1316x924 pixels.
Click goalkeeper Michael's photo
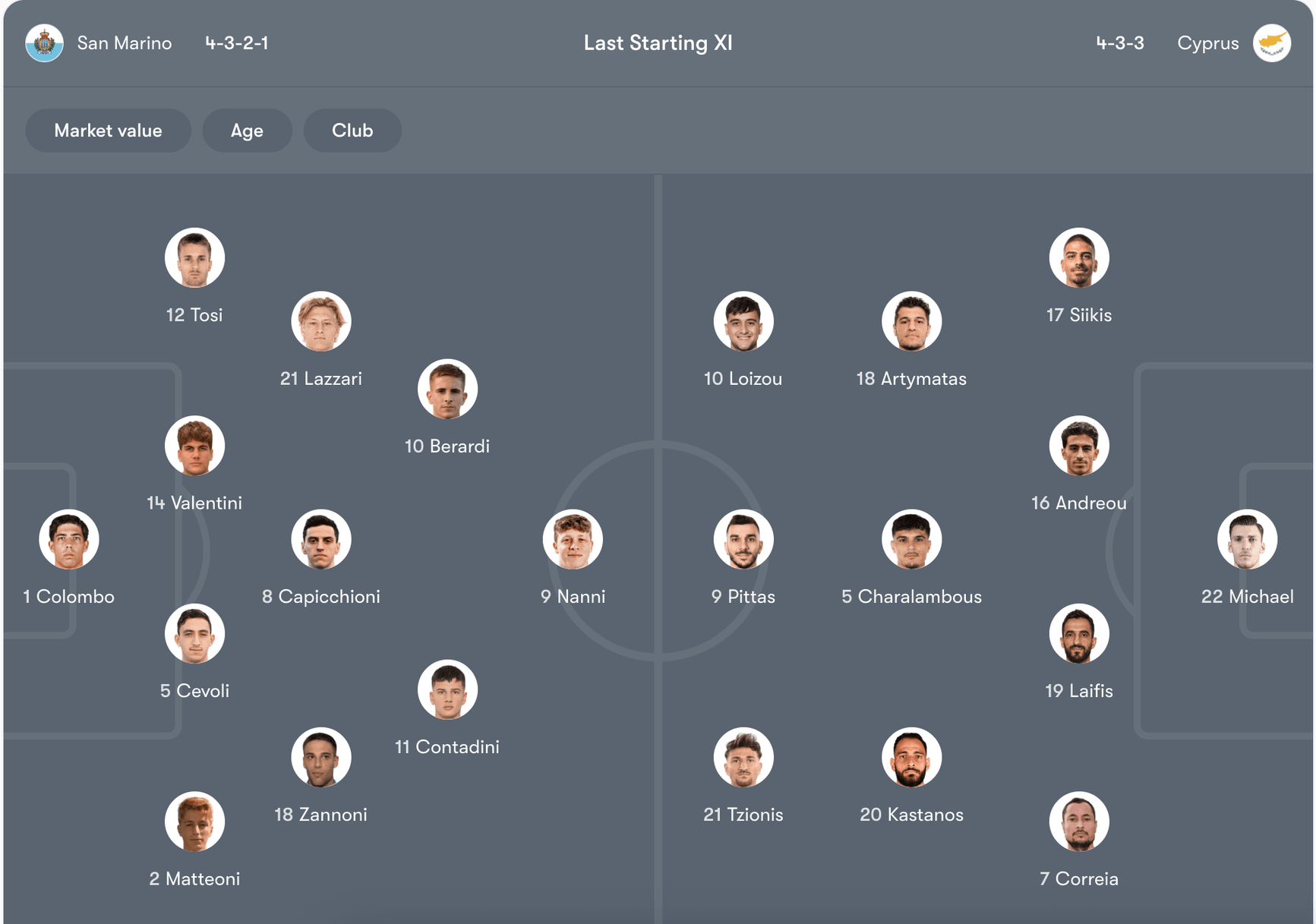[1247, 539]
